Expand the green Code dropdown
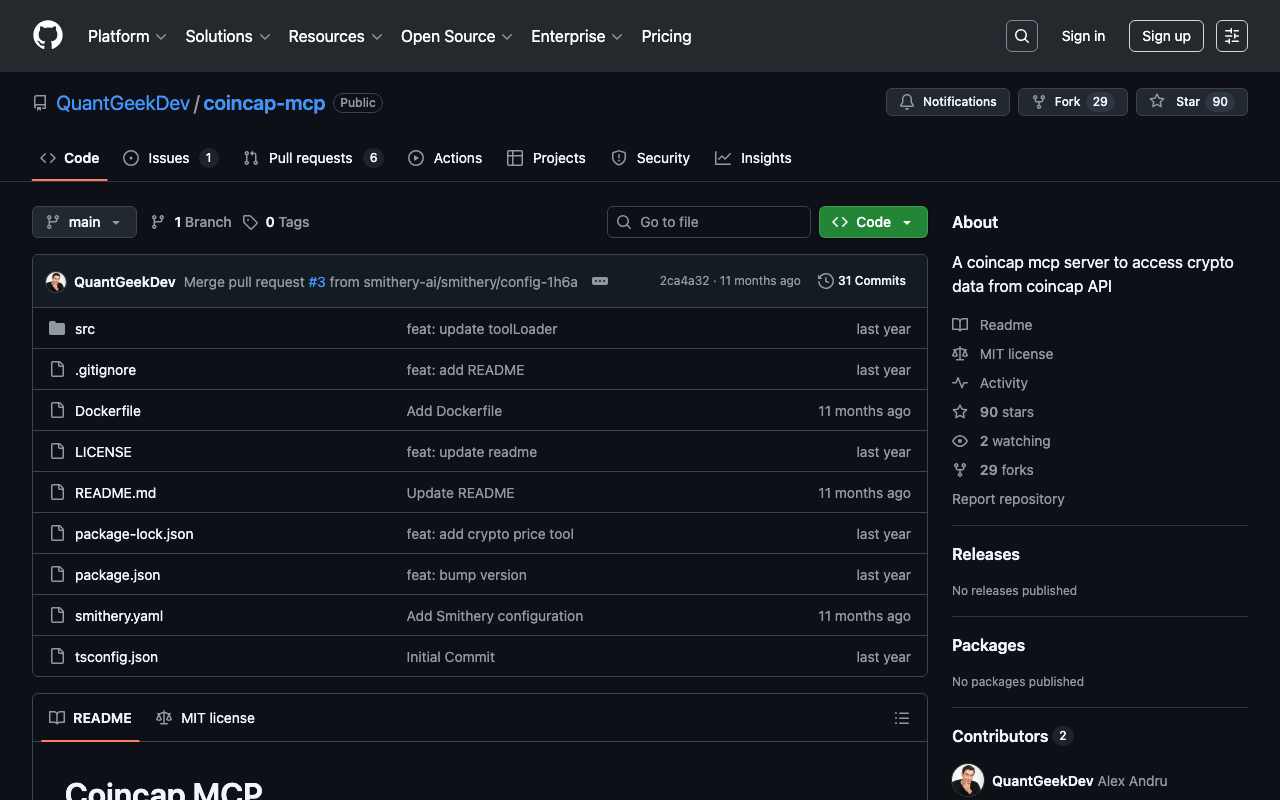This screenshot has width=1280, height=800. (x=873, y=222)
